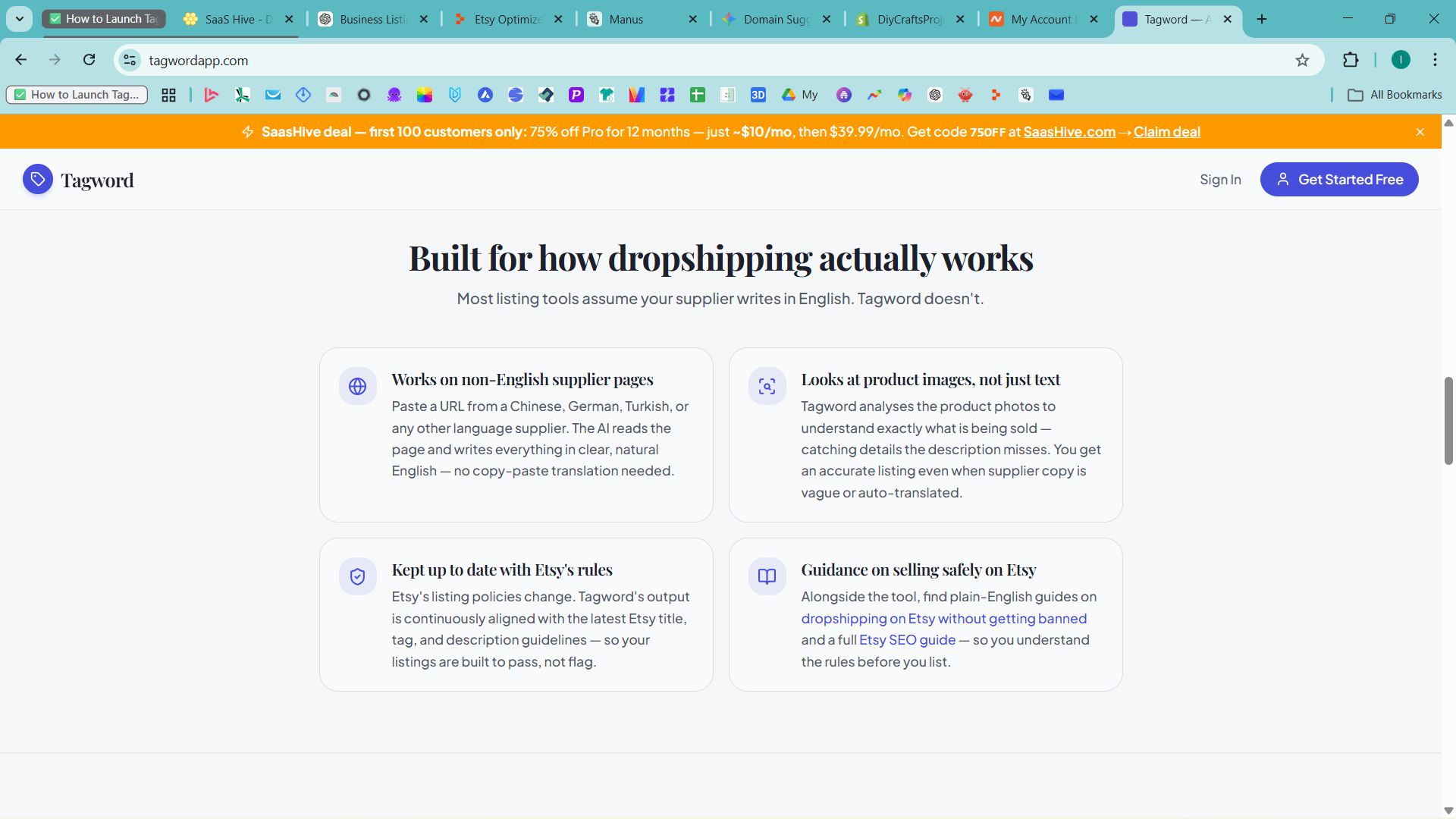Open the blue 3D bookmark icon
Screen dimensions: 1456x819
point(758,95)
